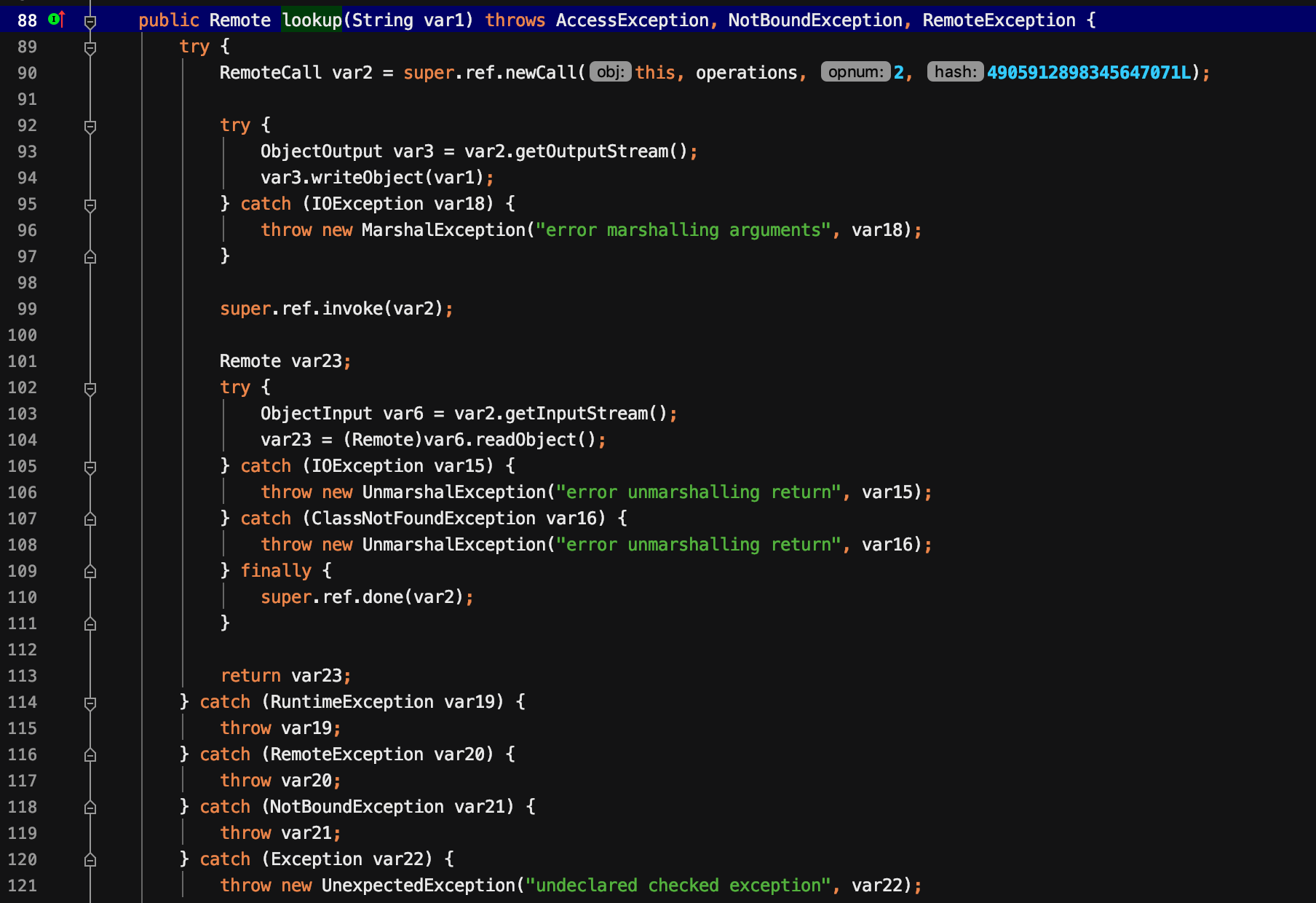The image size is (1316, 903).
Task: Click fold marker beside catch RuntimeException line
Action: (x=90, y=703)
